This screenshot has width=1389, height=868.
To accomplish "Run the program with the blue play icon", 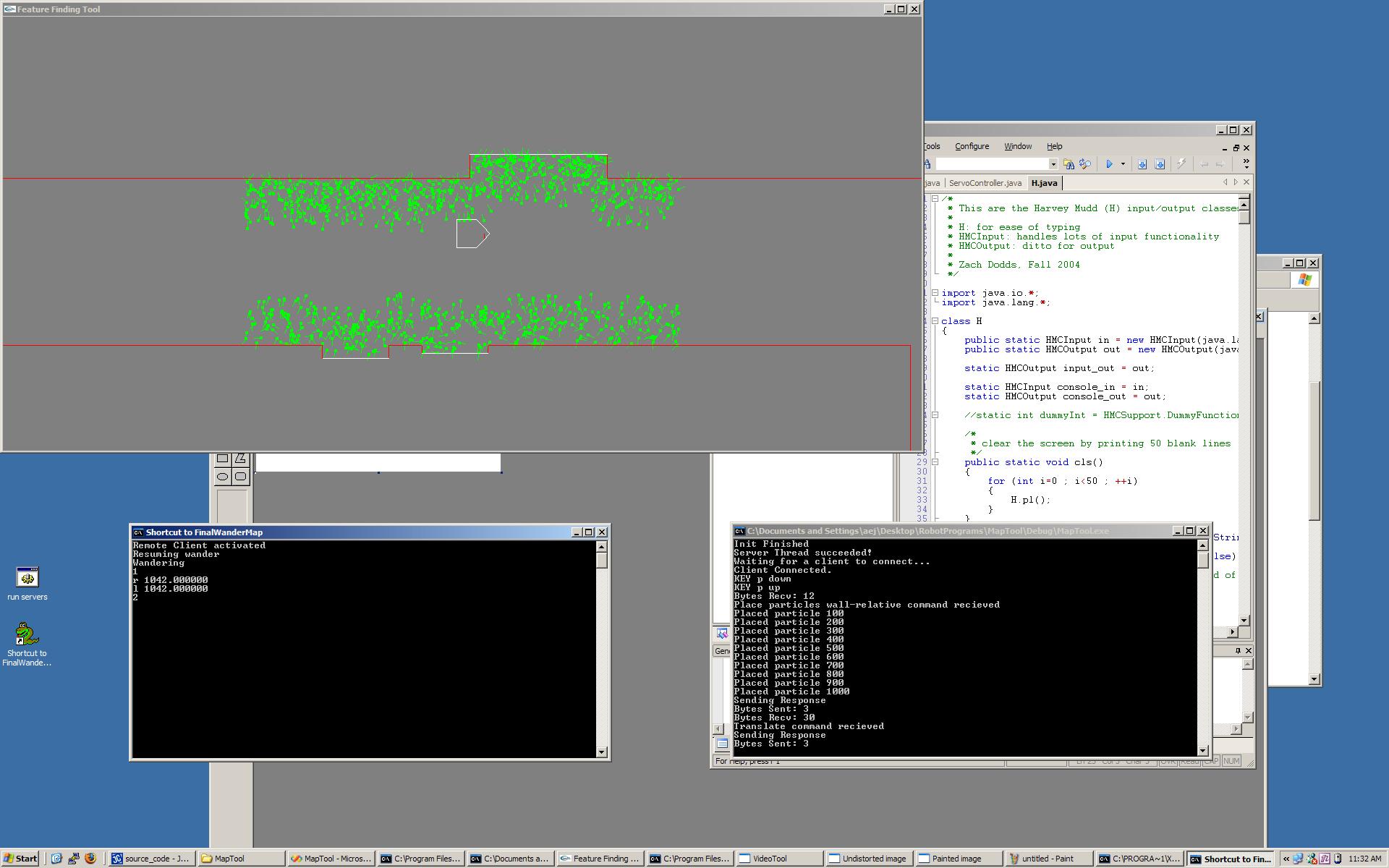I will (x=1109, y=164).
